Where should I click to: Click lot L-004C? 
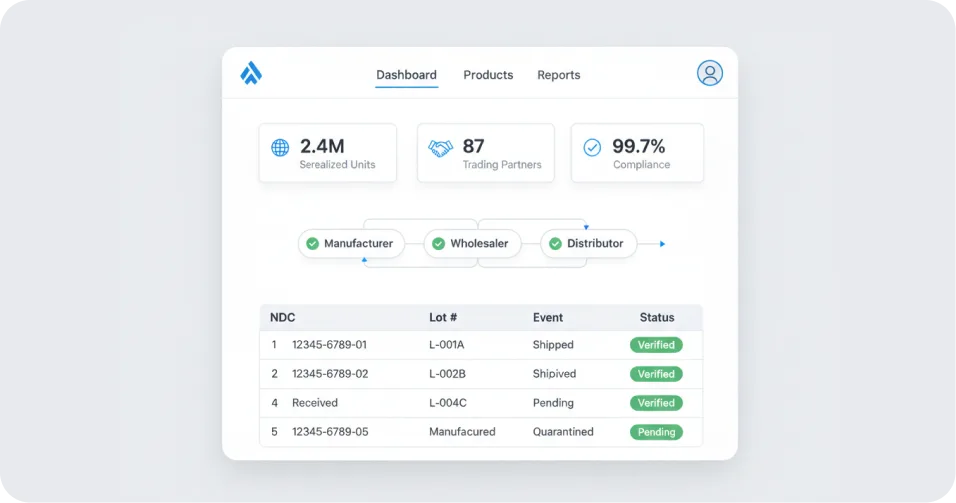tap(448, 403)
